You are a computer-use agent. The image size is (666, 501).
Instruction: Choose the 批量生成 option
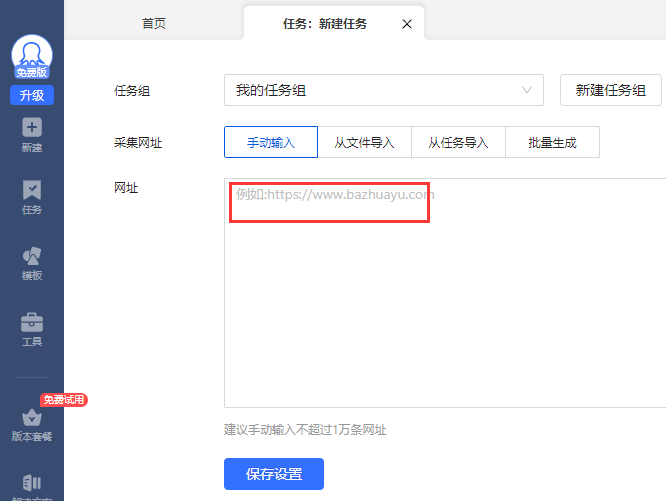552,143
